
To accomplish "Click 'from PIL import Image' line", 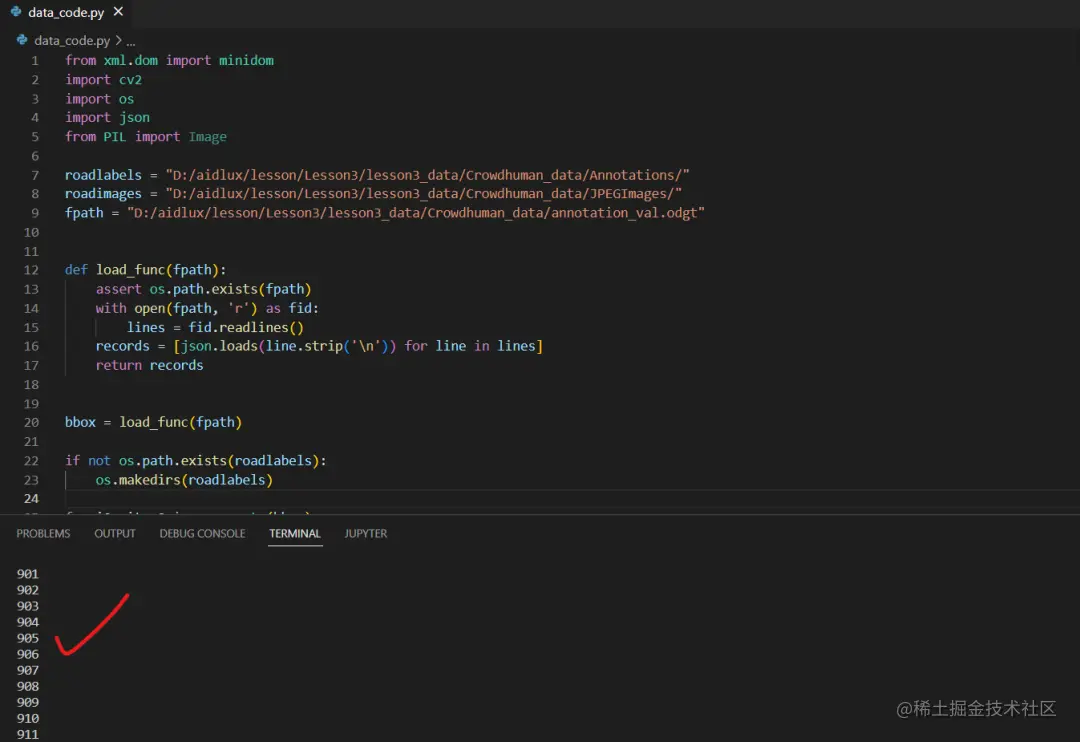I will (146, 137).
